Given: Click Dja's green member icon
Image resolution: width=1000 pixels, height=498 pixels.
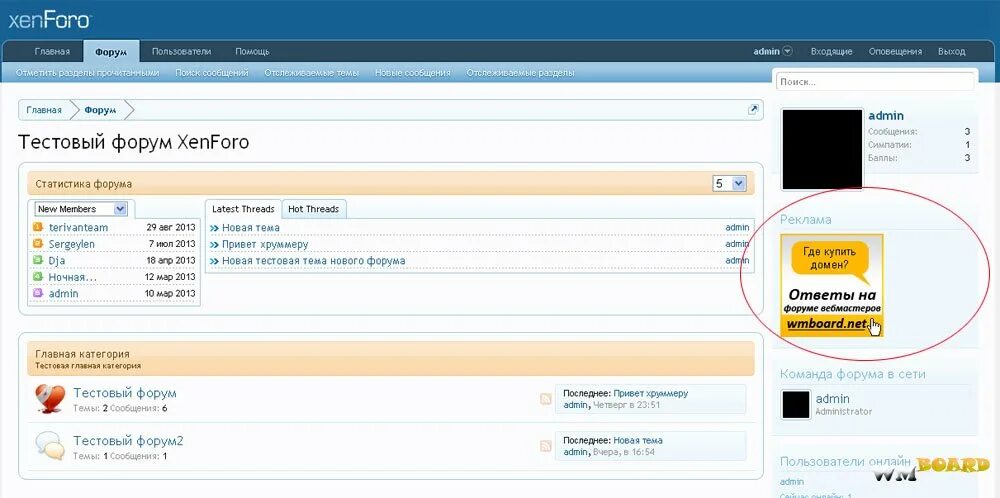Looking at the screenshot, I should [38, 260].
